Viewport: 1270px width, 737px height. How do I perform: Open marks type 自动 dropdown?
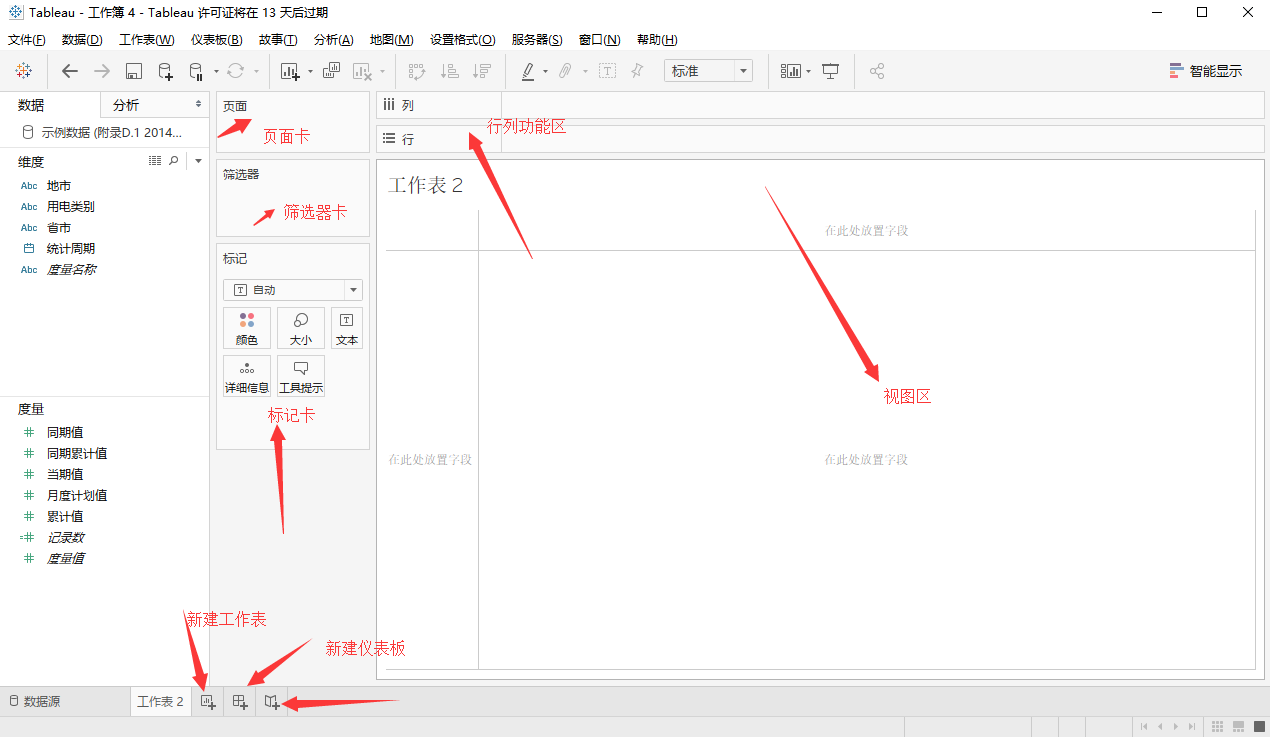click(293, 290)
